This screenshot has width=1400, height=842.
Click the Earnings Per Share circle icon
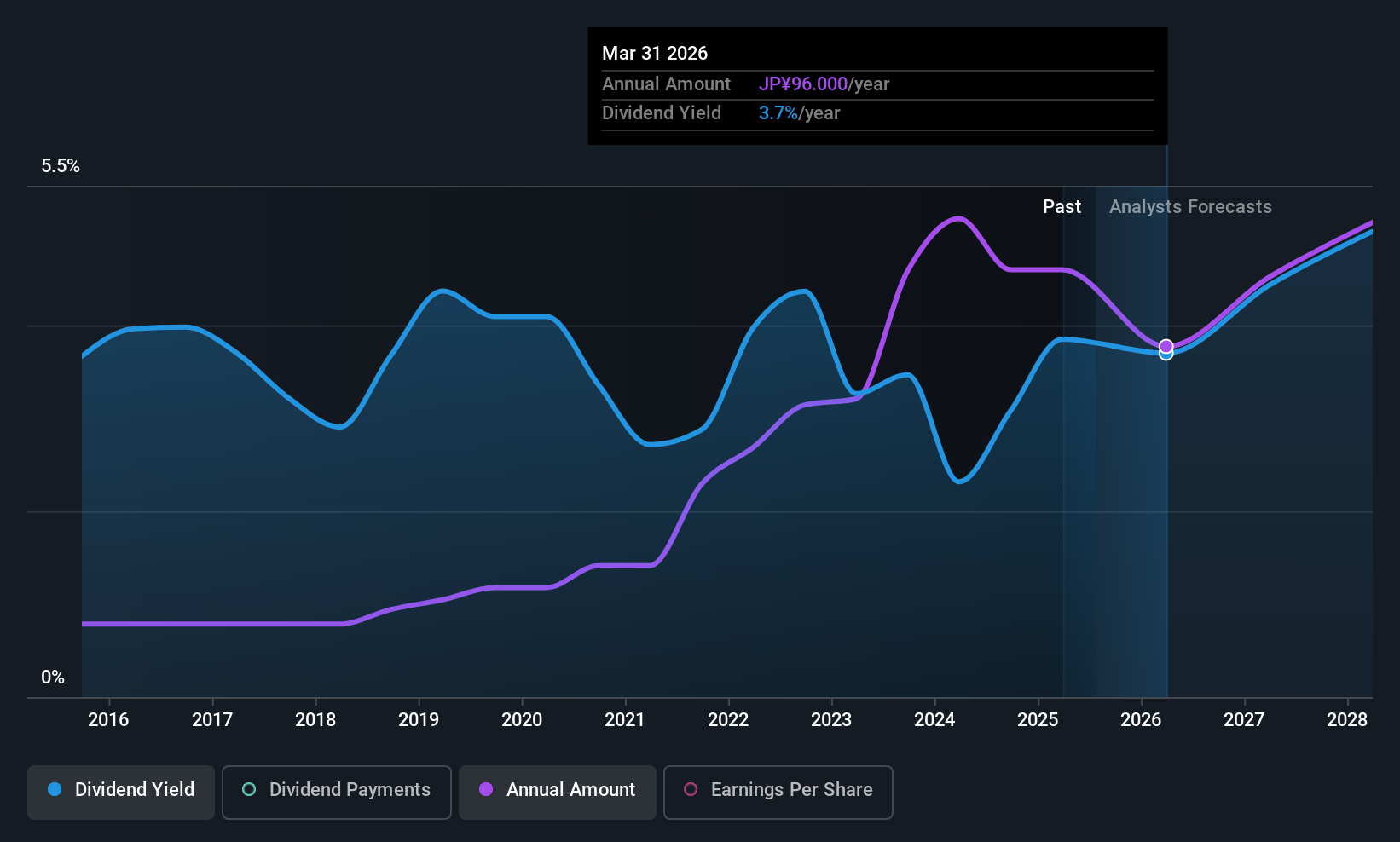tap(691, 789)
